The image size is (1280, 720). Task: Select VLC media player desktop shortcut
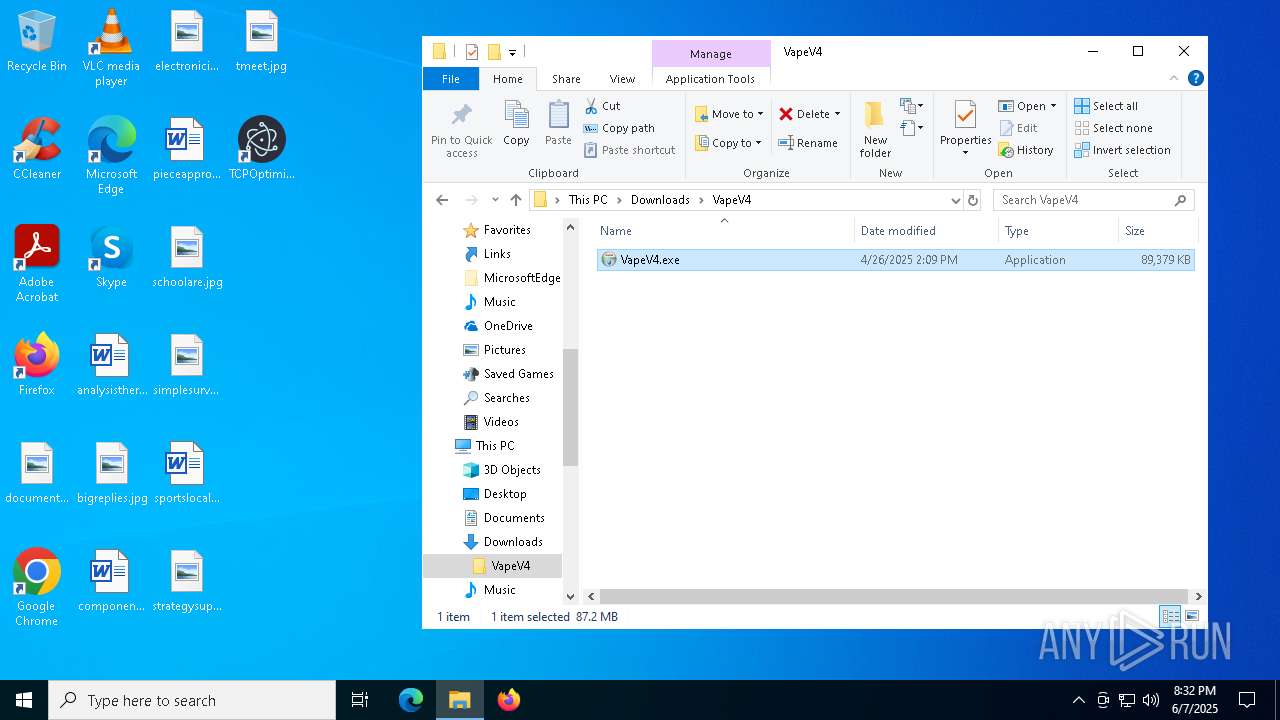[x=111, y=48]
